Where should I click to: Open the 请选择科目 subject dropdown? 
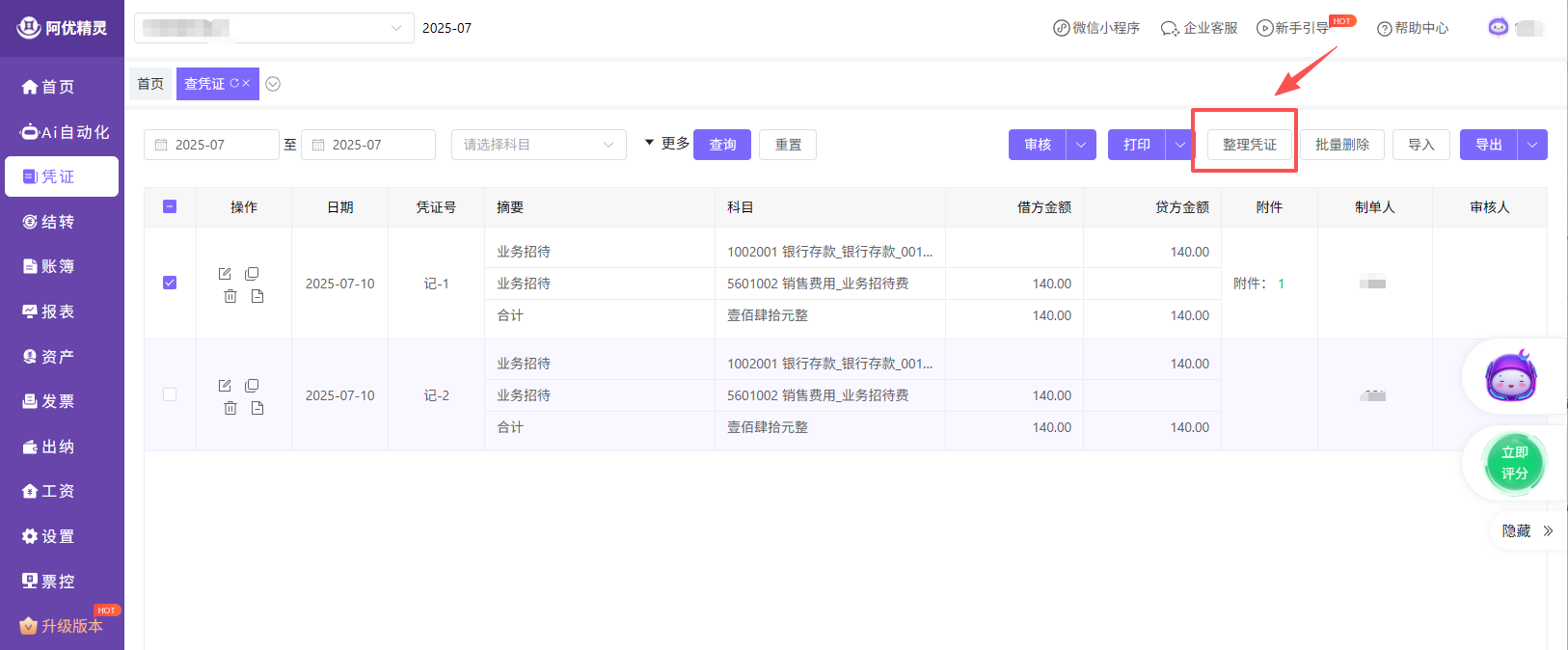click(538, 145)
